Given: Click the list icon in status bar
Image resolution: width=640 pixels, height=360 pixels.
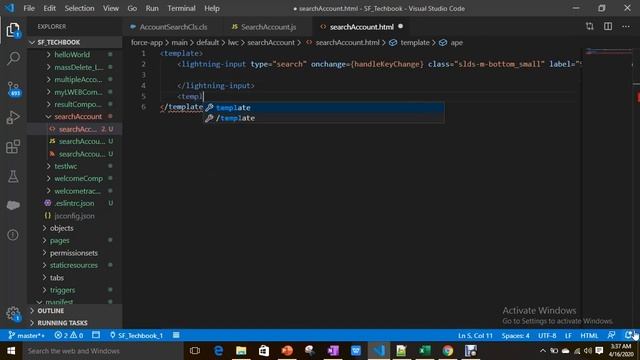Looking at the screenshot, I should [176, 335].
